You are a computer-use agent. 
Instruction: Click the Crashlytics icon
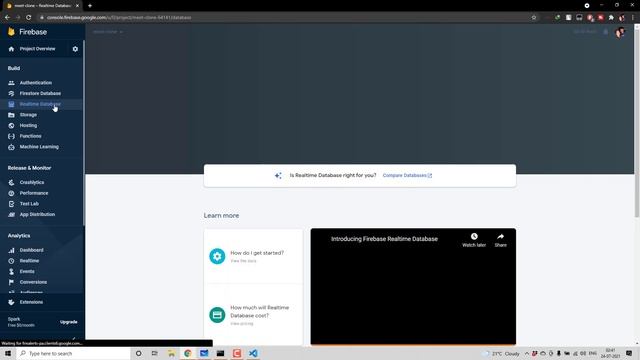coord(11,182)
